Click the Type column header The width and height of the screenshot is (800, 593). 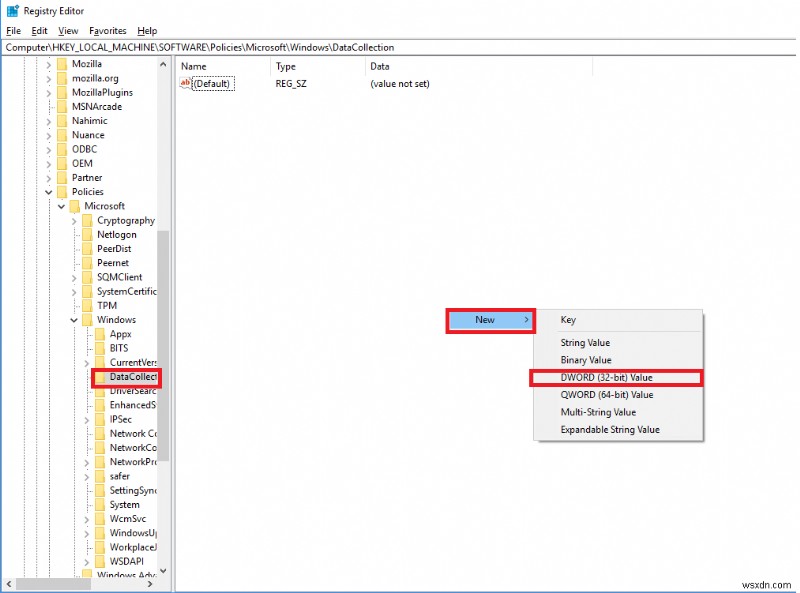pyautogui.click(x=287, y=66)
